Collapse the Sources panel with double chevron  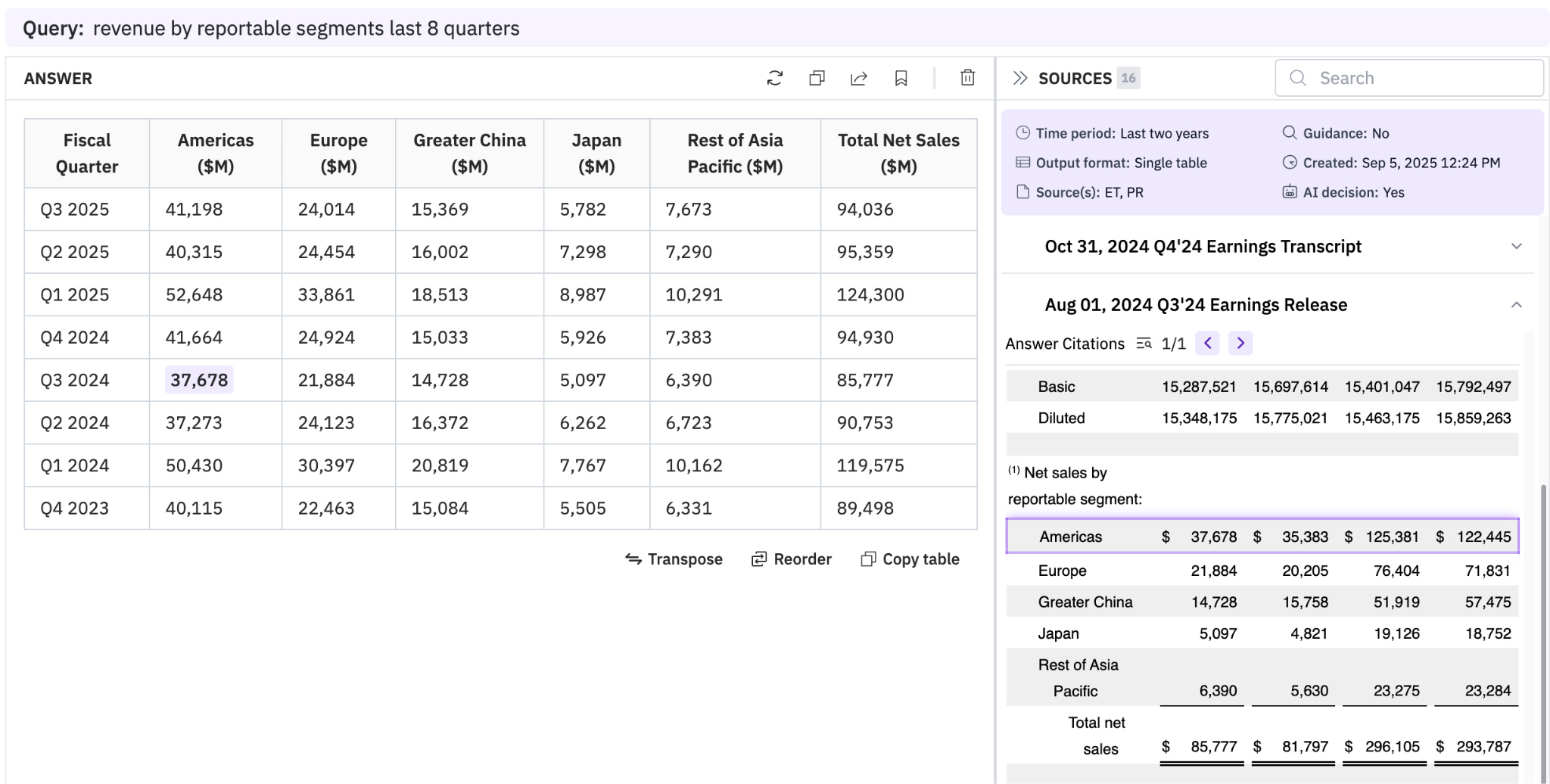click(x=1019, y=78)
